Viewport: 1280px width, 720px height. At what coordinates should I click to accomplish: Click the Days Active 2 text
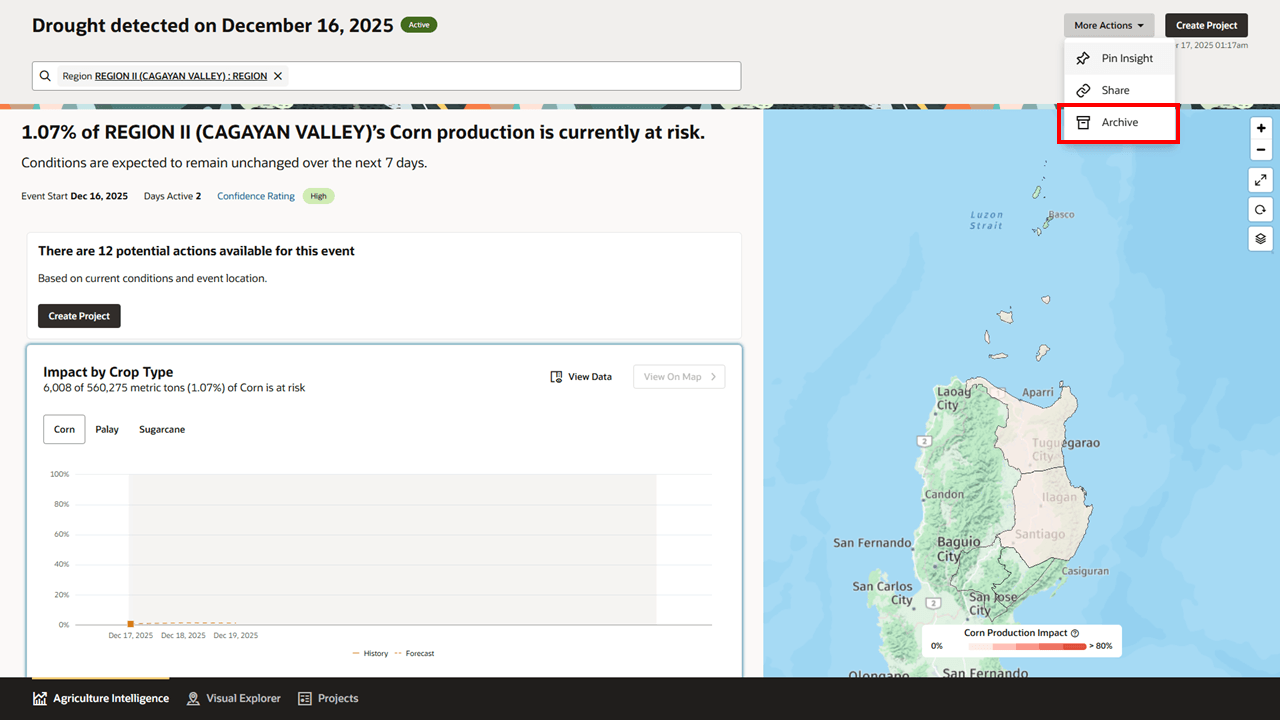click(172, 196)
